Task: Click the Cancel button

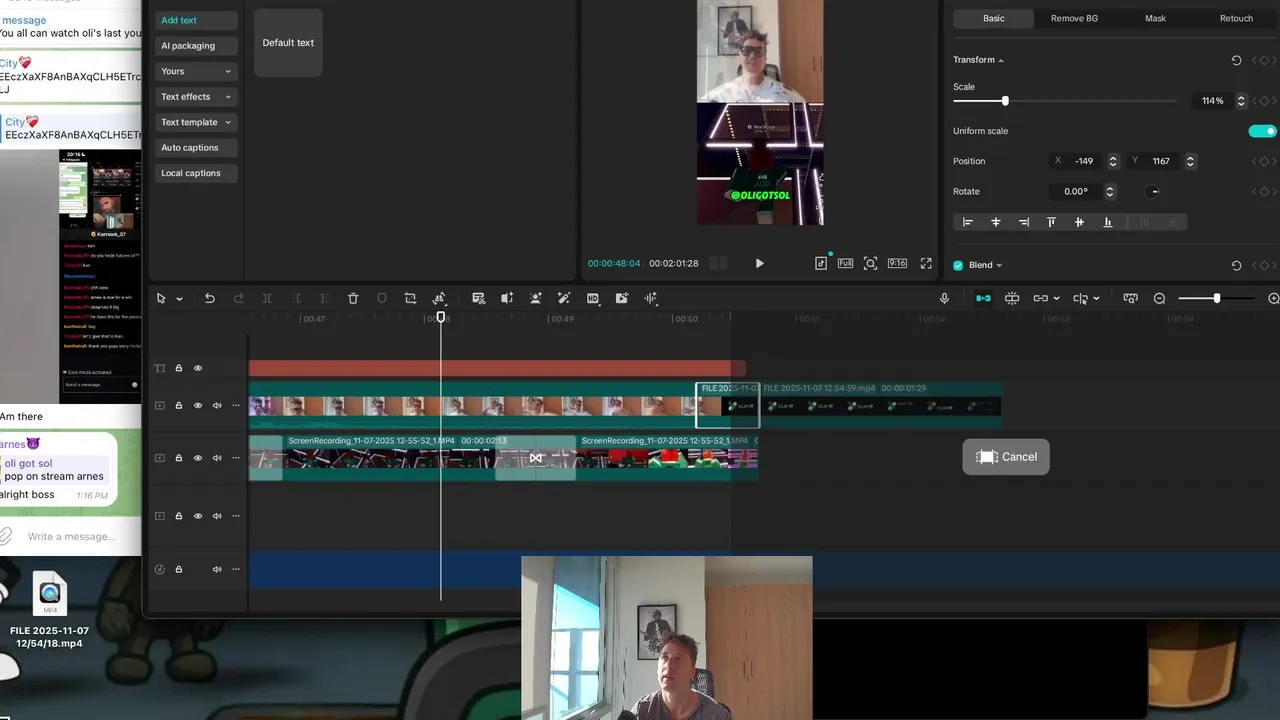Action: click(x=1006, y=457)
